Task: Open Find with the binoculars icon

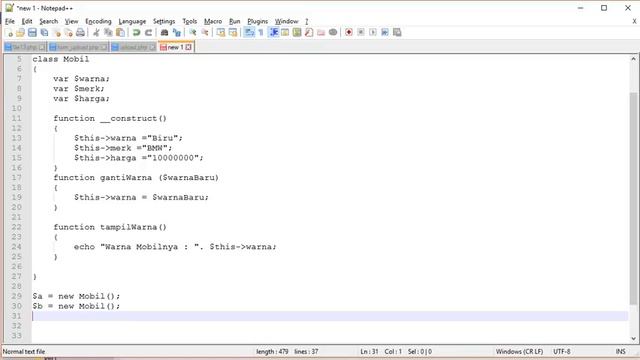Action: click(164, 33)
